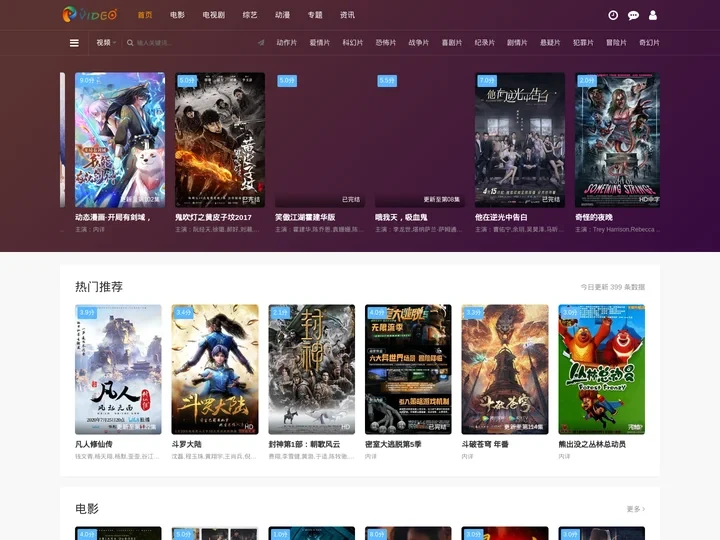The width and height of the screenshot is (720, 540).
Task: Click 今日更新 399 条数据 text
Action: pyautogui.click(x=613, y=287)
